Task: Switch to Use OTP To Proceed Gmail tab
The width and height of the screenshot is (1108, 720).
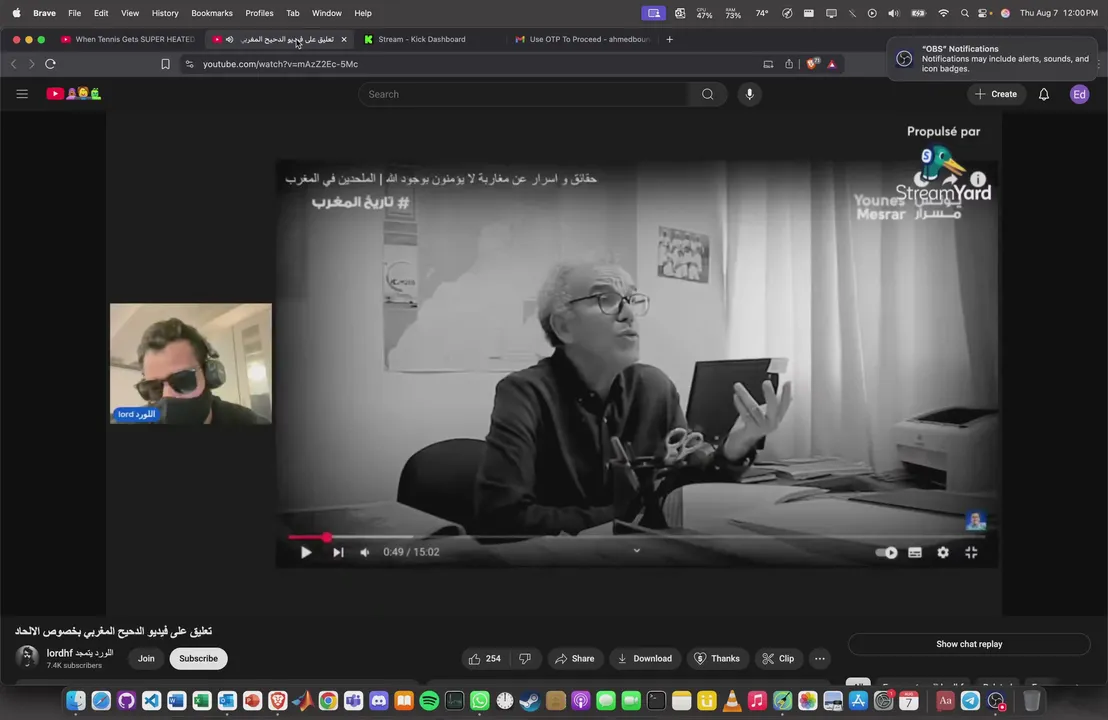Action: pos(584,40)
